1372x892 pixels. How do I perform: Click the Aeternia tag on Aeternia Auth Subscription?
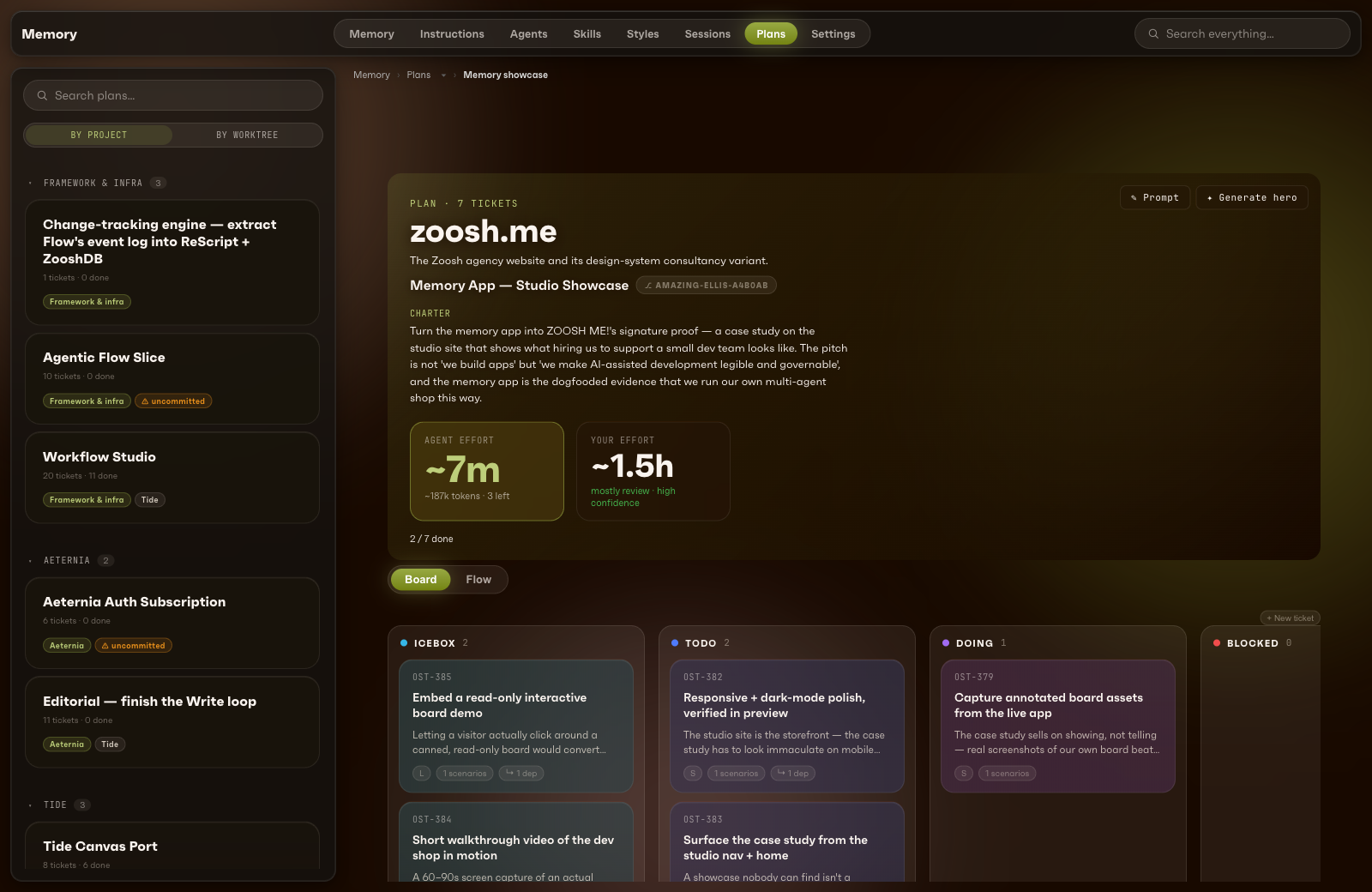pyautogui.click(x=67, y=646)
